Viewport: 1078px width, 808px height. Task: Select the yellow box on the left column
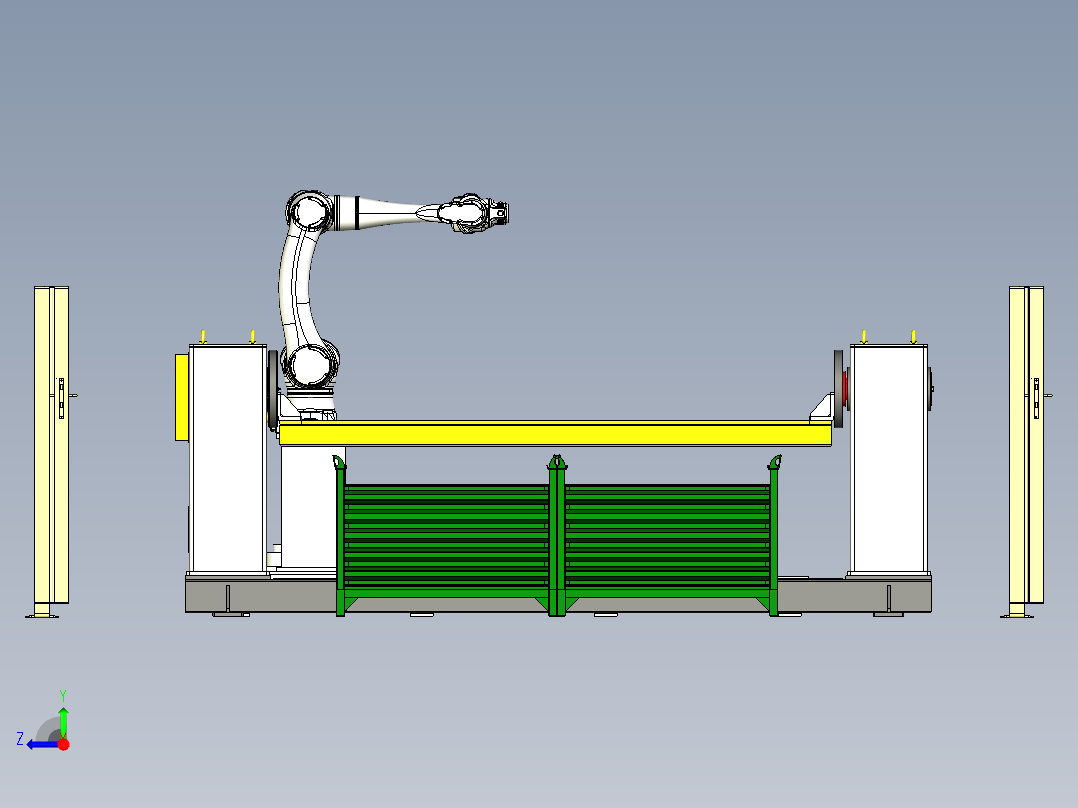[x=182, y=397]
